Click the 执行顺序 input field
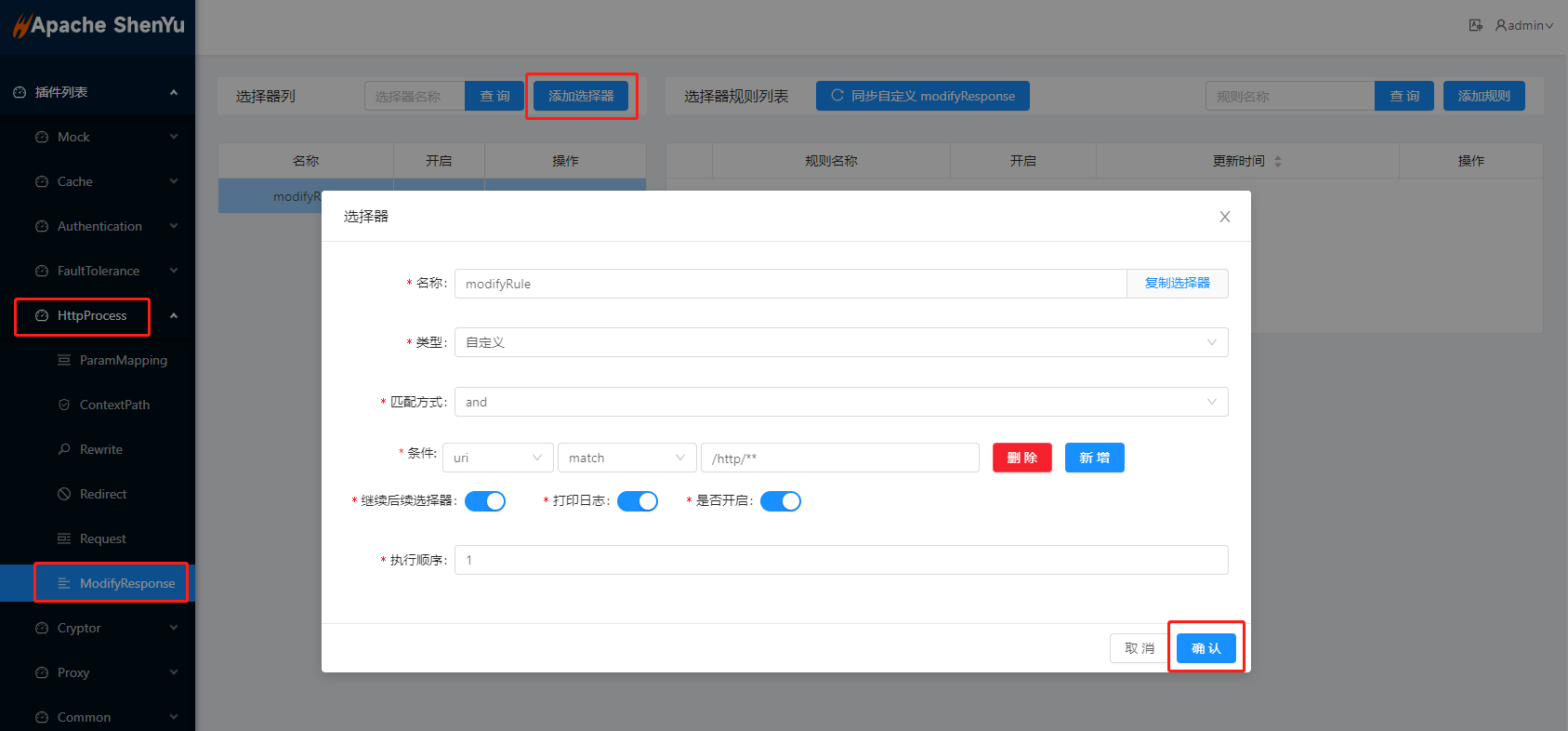The width and height of the screenshot is (1568, 731). [x=840, y=560]
